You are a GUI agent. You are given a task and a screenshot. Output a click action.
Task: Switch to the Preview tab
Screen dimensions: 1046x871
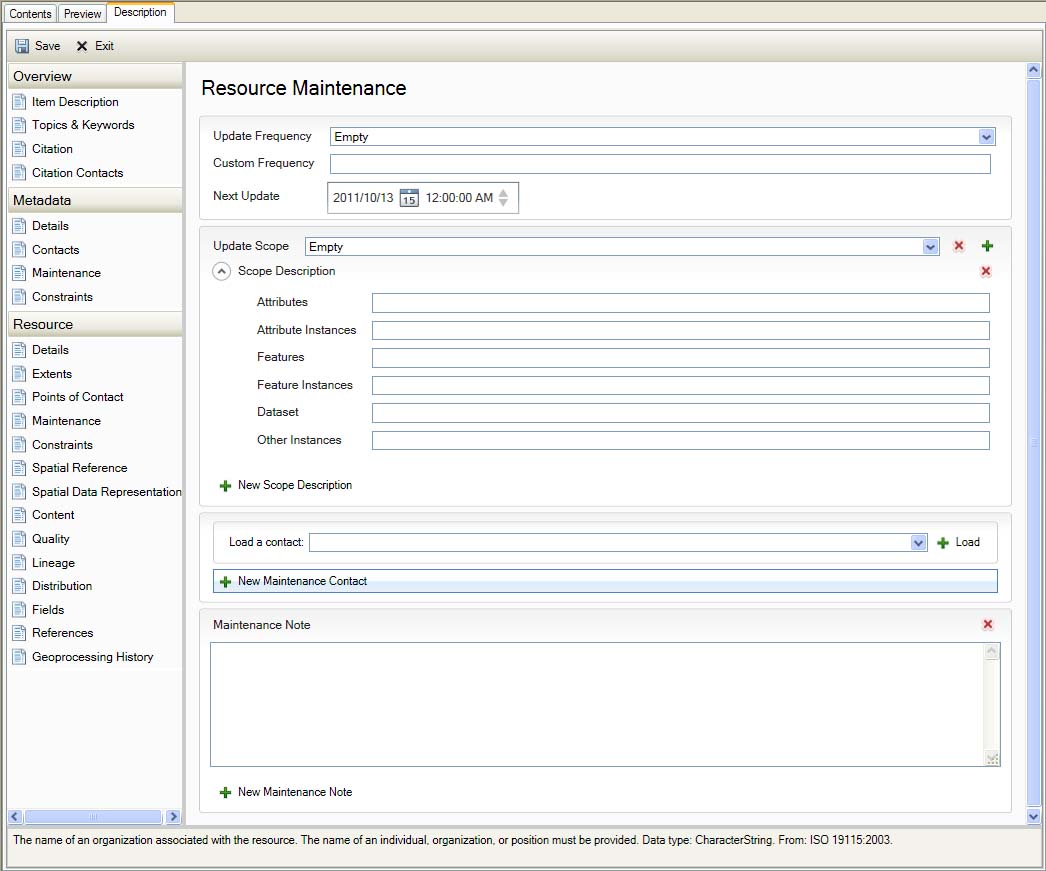pos(83,14)
